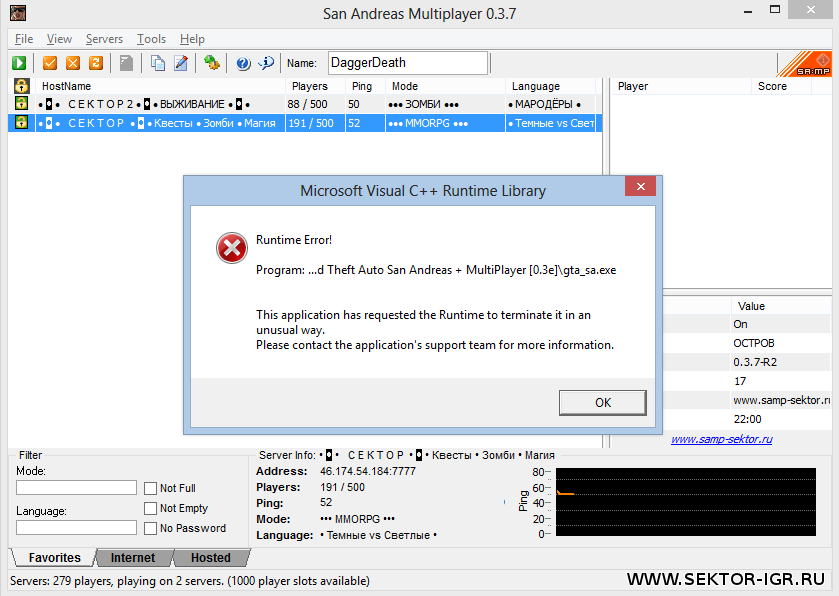839x596 pixels.
Task: Click the grayed-out Master List icon
Action: [x=126, y=63]
